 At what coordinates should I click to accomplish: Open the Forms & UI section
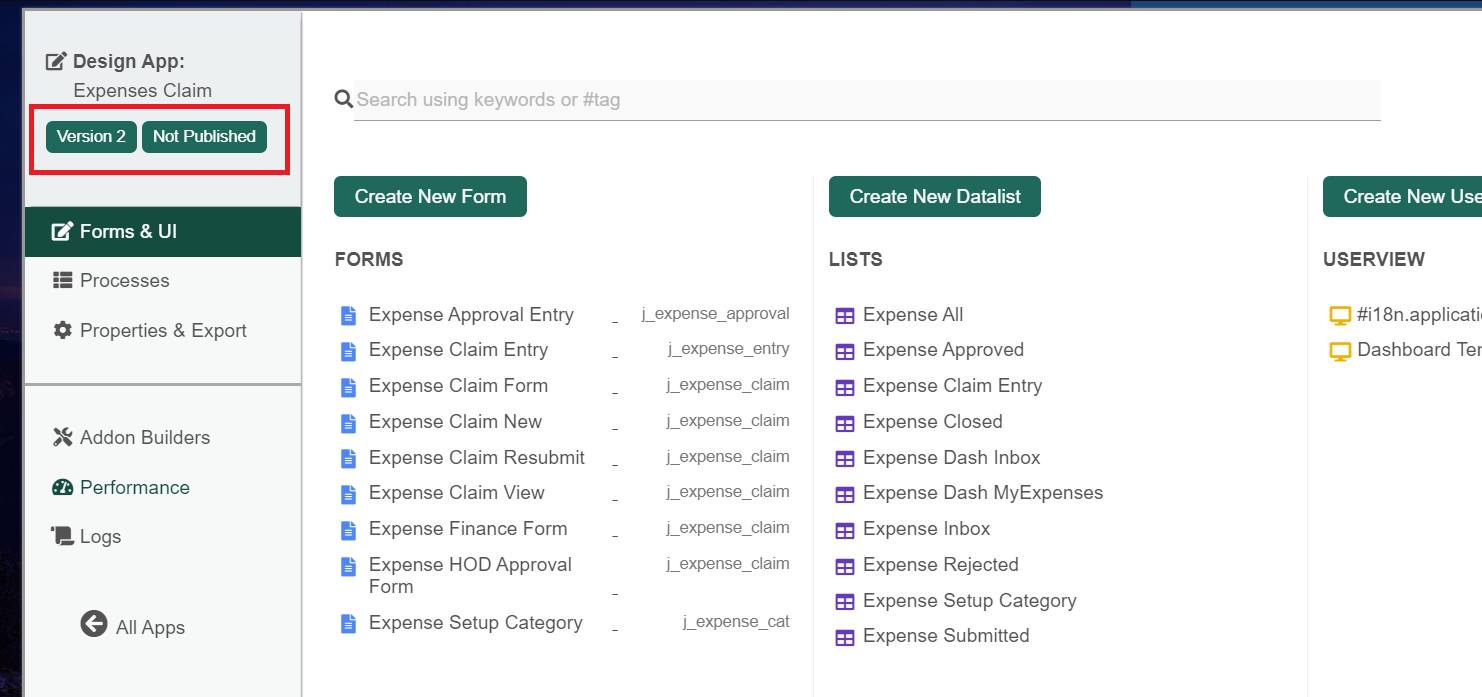(128, 232)
